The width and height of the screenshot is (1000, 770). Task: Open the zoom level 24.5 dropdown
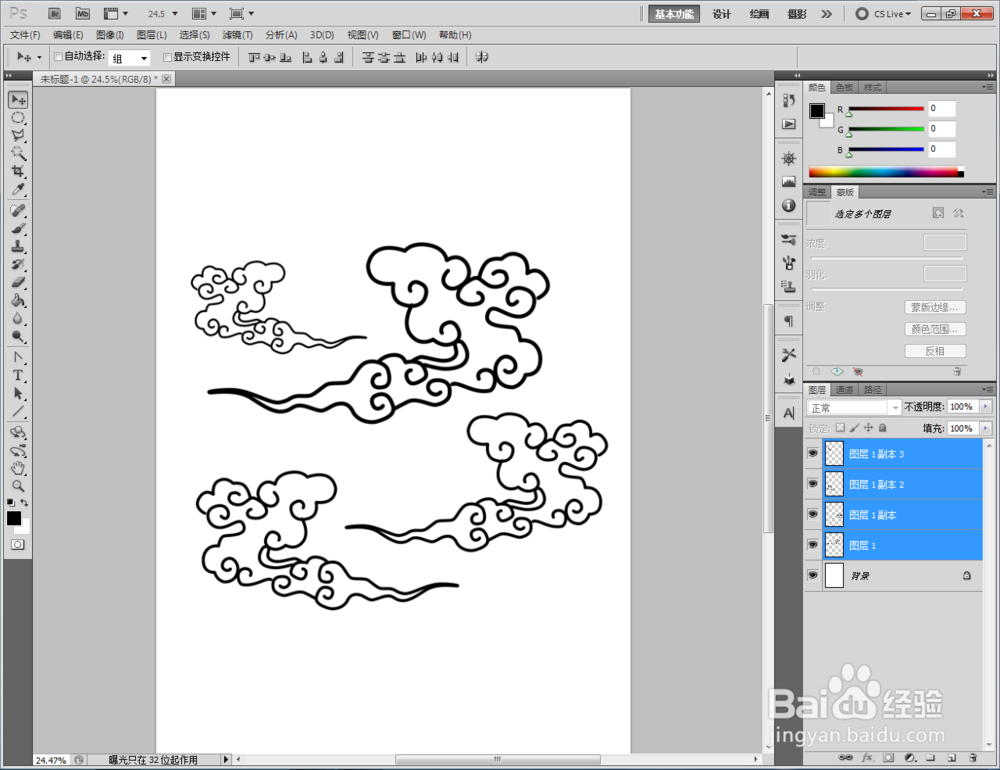175,13
